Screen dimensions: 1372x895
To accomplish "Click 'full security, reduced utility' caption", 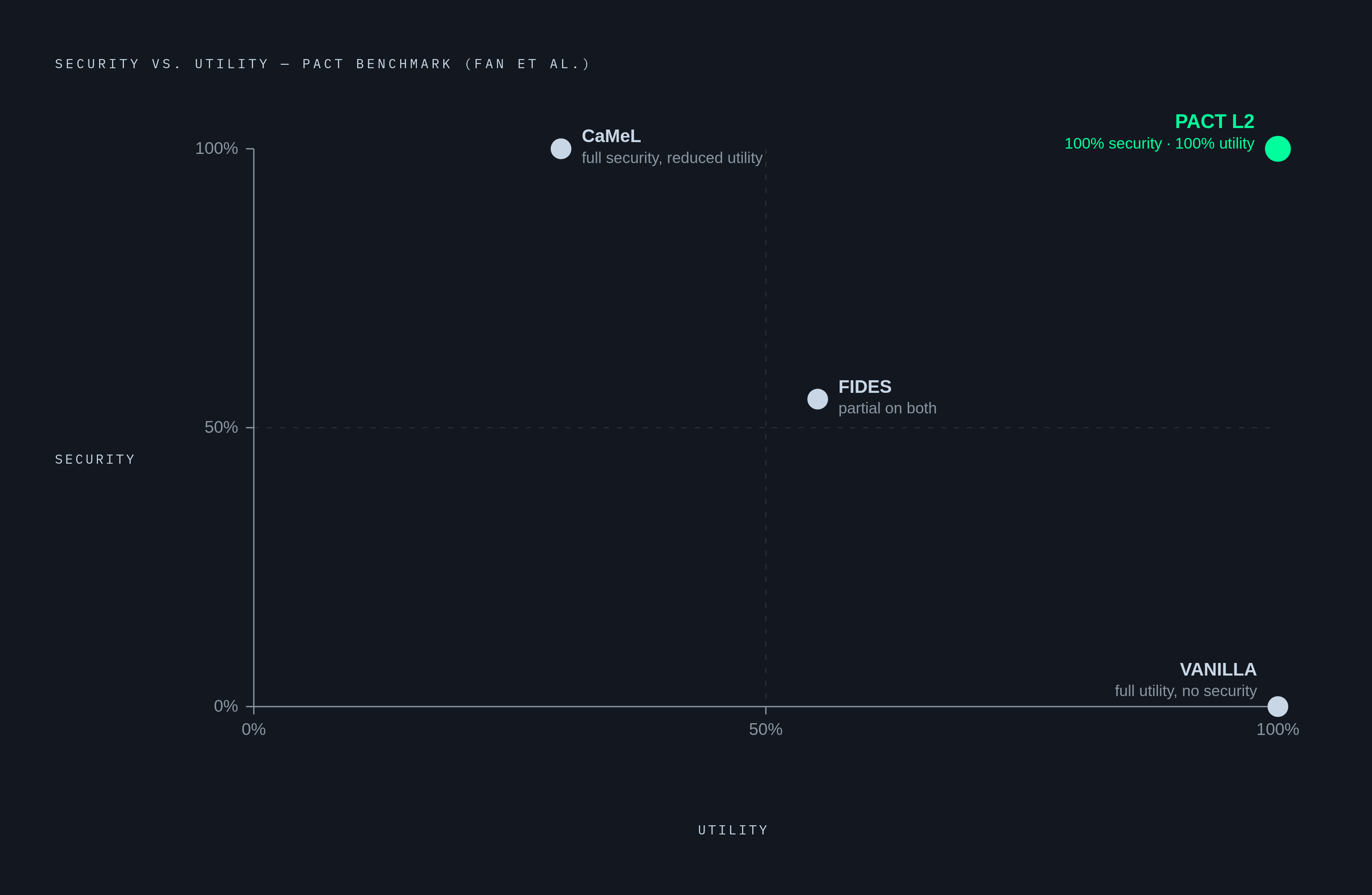I will pyautogui.click(x=672, y=158).
